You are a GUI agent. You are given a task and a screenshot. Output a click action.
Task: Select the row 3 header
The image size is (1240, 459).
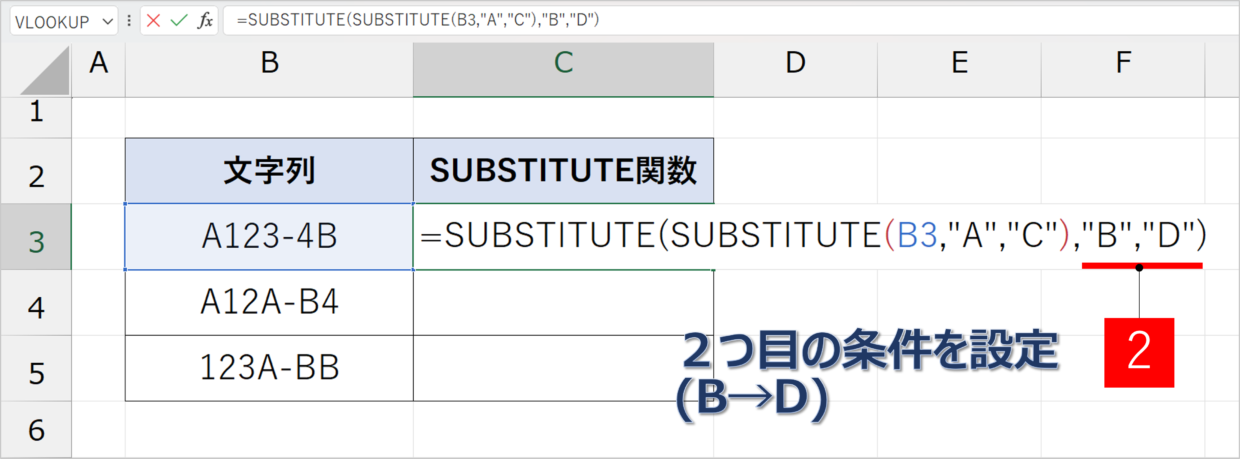click(x=37, y=237)
